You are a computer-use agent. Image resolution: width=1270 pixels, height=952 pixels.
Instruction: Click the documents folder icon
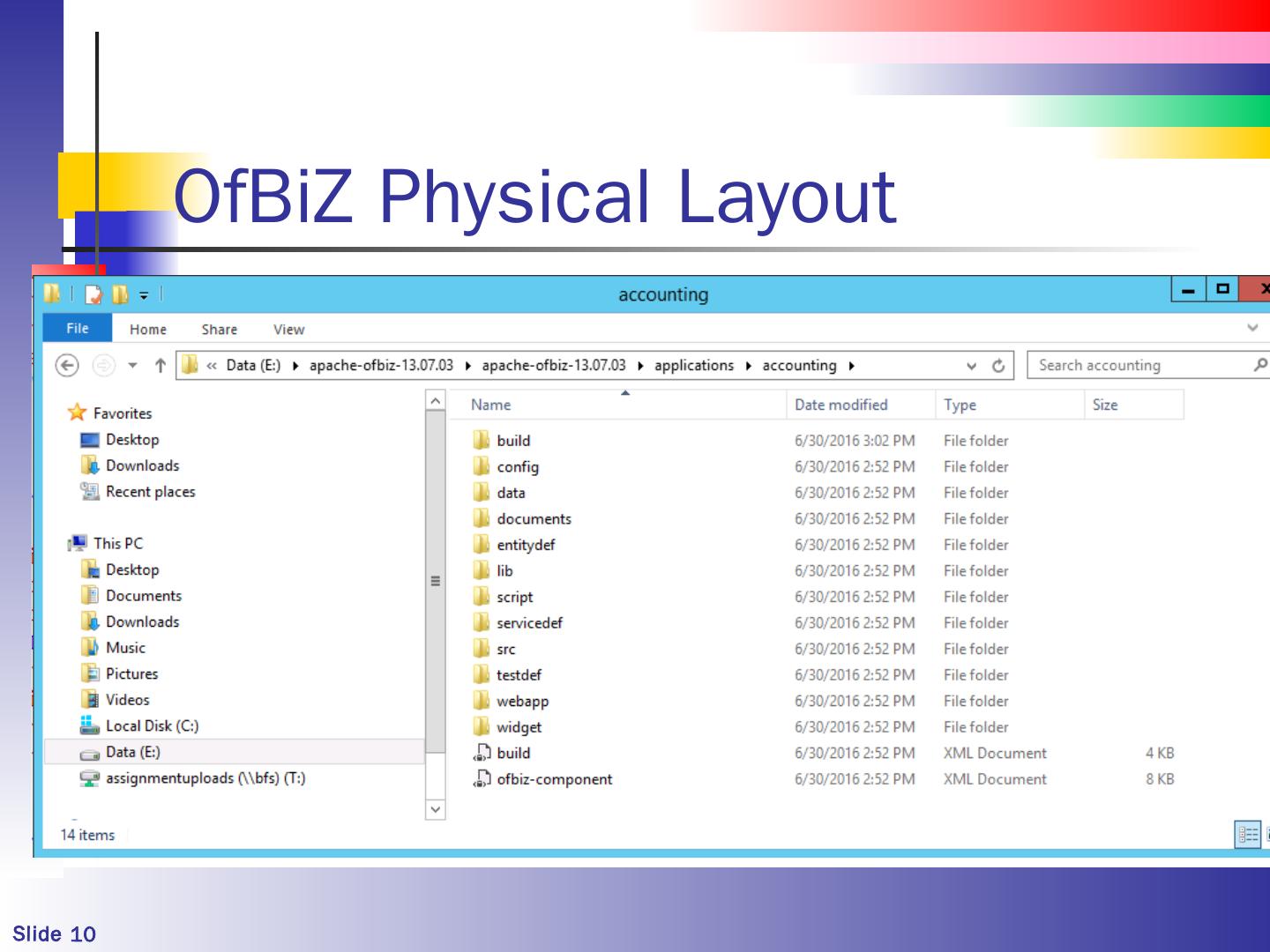point(482,518)
